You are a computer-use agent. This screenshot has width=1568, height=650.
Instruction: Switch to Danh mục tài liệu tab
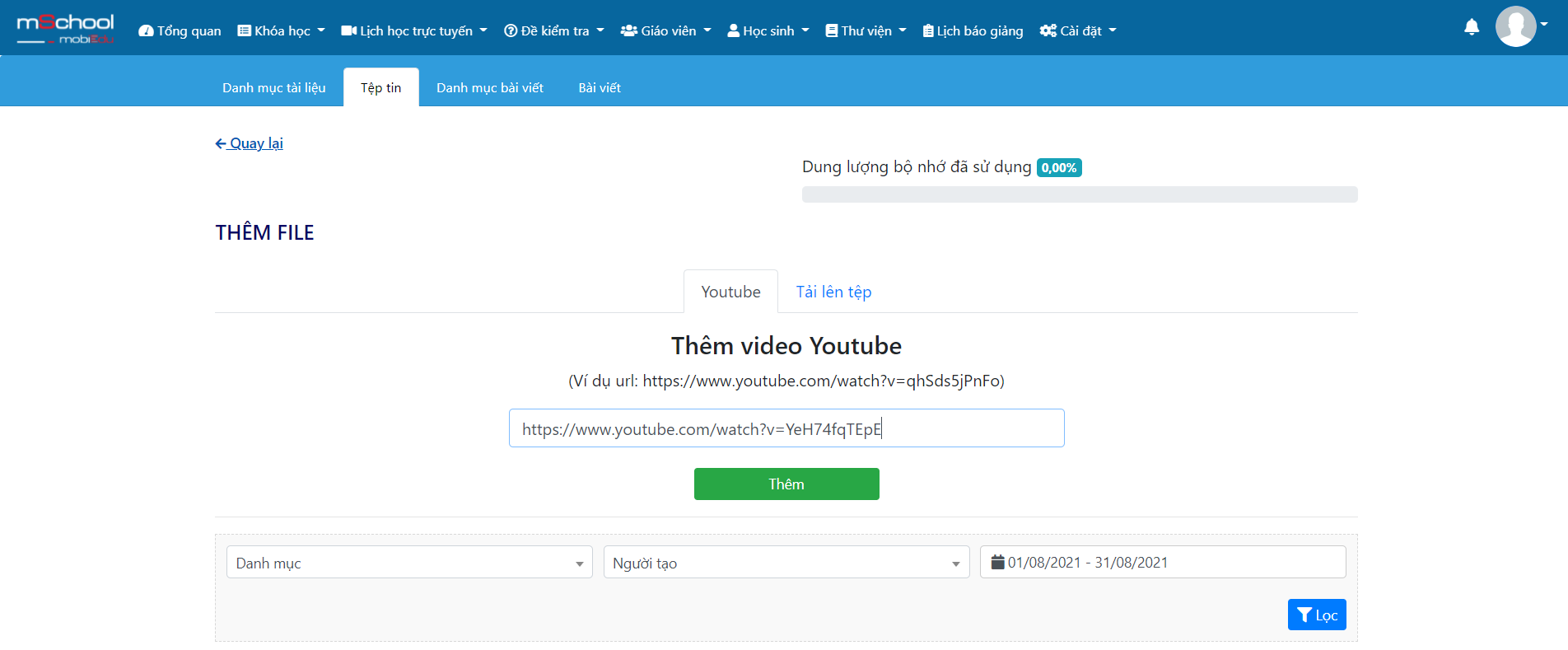point(273,87)
